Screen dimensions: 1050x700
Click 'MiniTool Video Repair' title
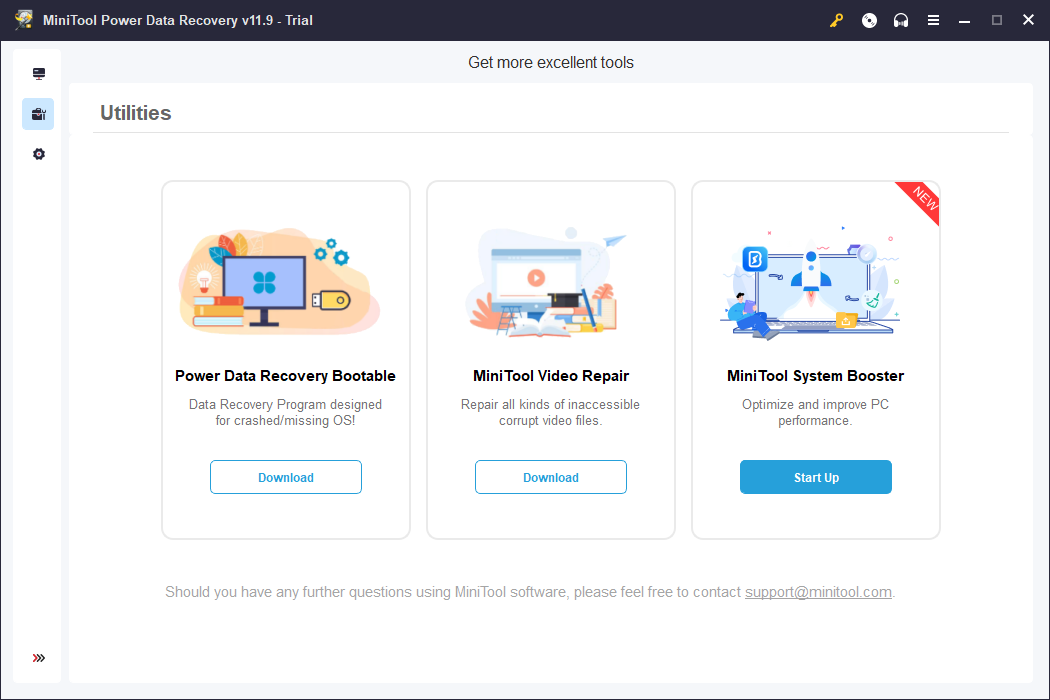coord(551,376)
